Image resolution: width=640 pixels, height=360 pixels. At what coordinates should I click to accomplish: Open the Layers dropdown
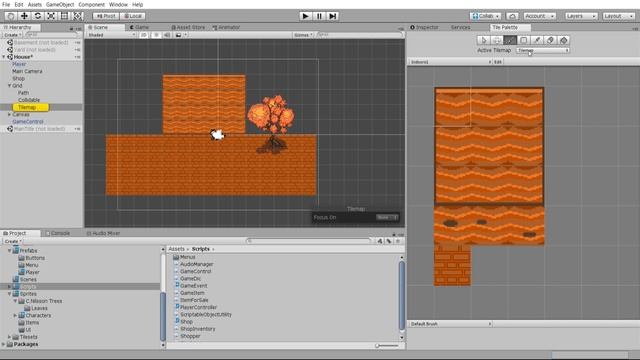pos(581,16)
